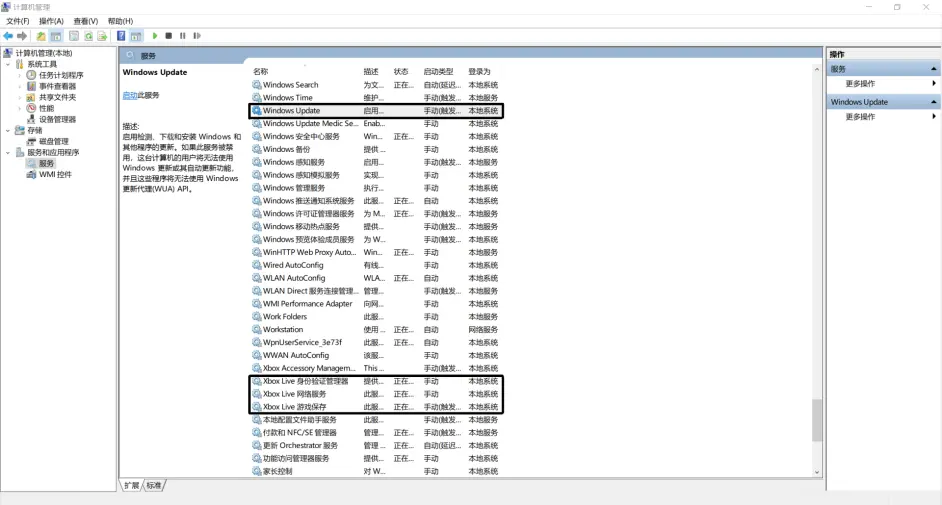Viewport: 942px width, 505px height.
Task: Click the Restart service icon
Action: (197, 36)
